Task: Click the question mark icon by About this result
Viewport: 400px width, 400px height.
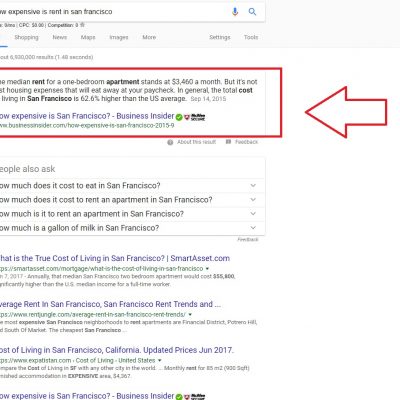Action: [170, 142]
